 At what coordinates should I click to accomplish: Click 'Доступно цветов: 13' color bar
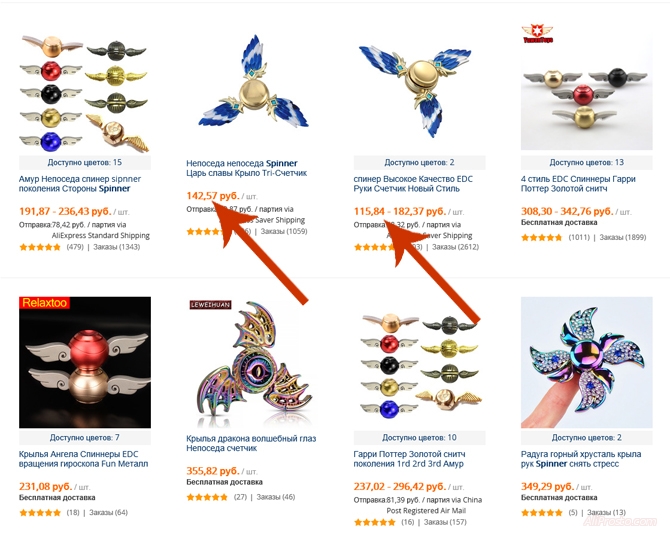[x=587, y=162]
